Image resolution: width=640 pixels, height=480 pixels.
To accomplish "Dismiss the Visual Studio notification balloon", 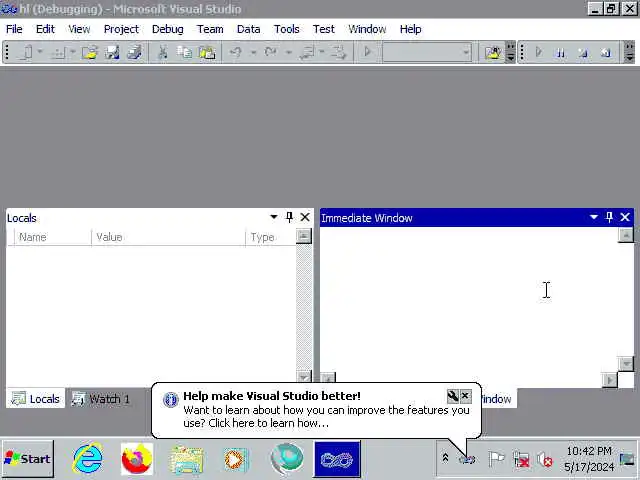I will pos(465,396).
